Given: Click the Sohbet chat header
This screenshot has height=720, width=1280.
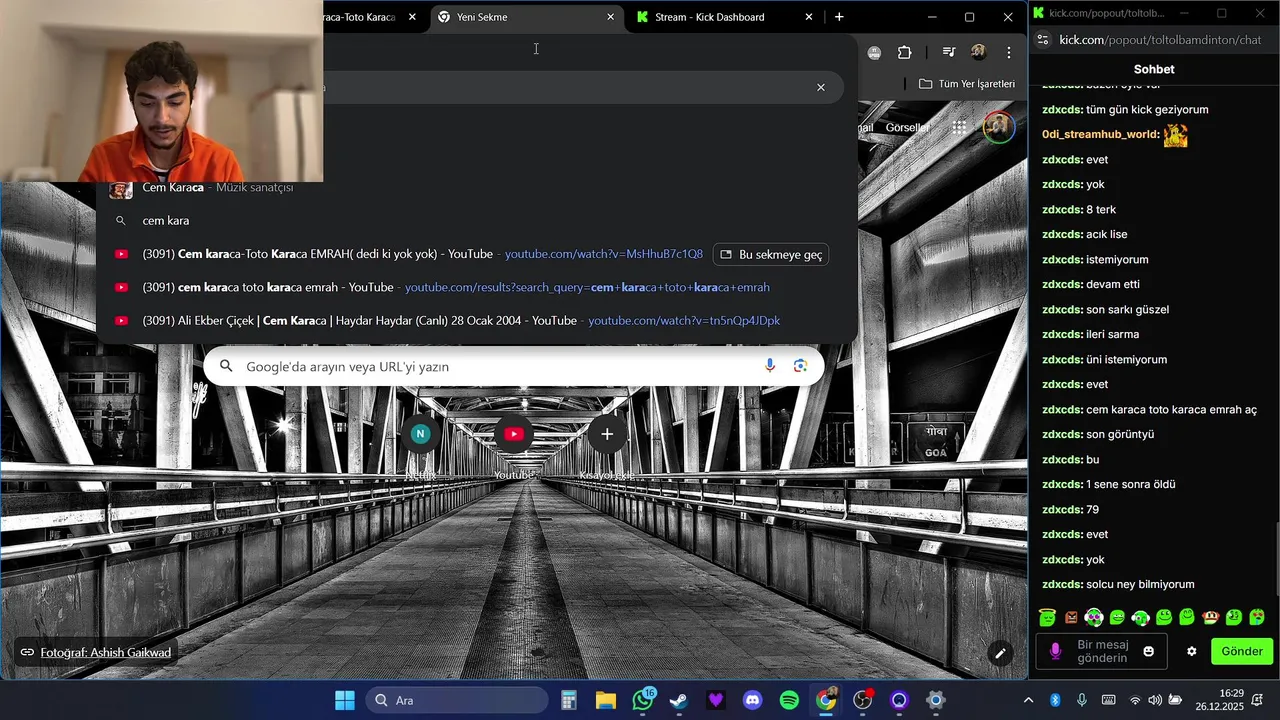Looking at the screenshot, I should point(1154,69).
